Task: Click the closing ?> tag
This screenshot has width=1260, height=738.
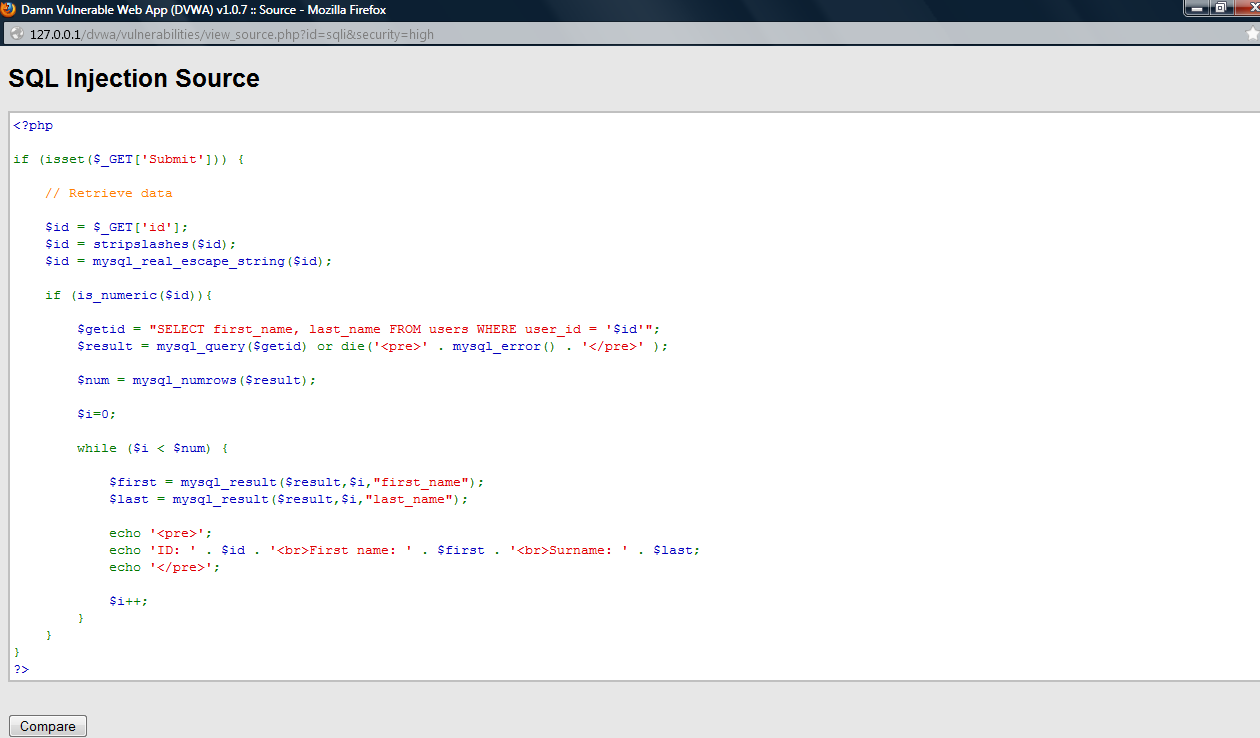Action: click(x=21, y=669)
